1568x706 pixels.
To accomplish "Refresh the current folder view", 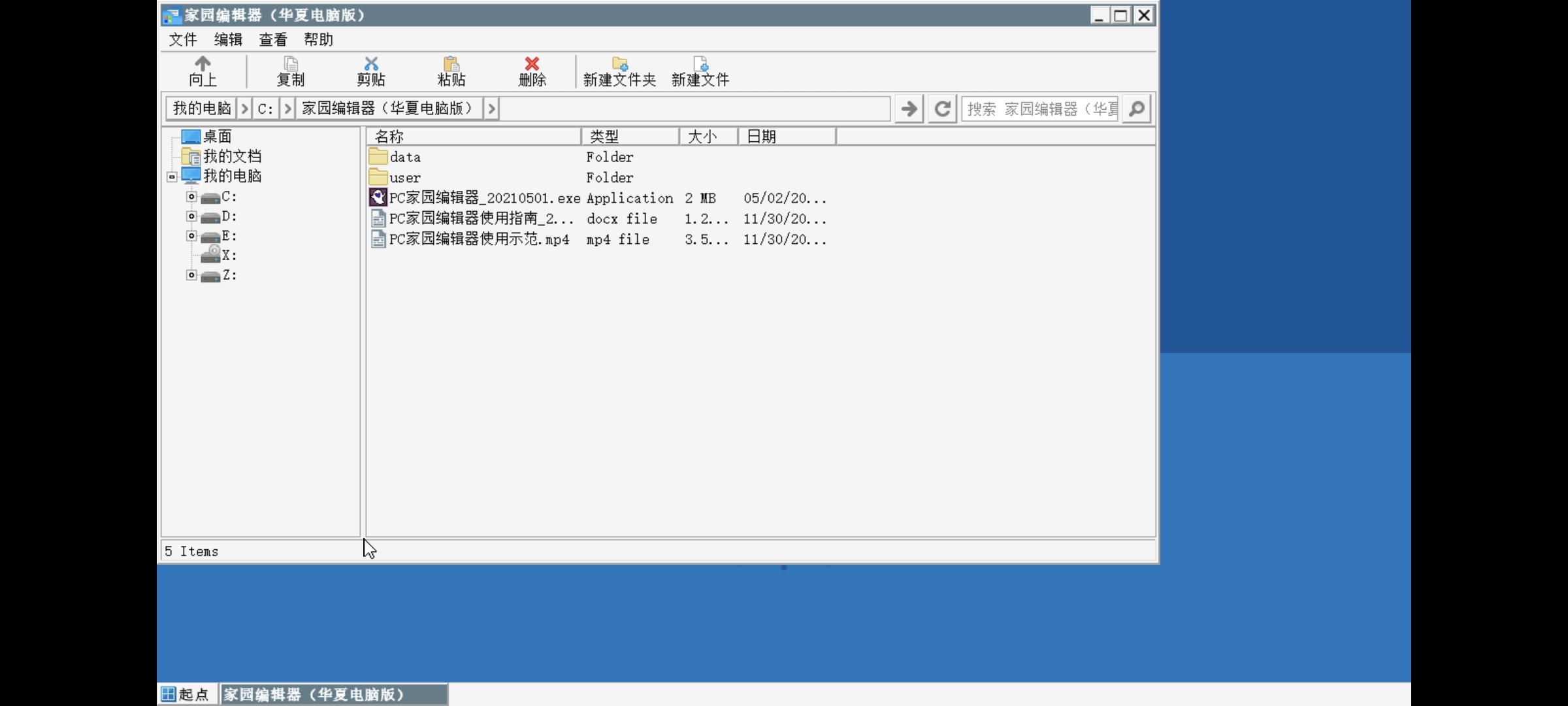I will click(x=942, y=109).
